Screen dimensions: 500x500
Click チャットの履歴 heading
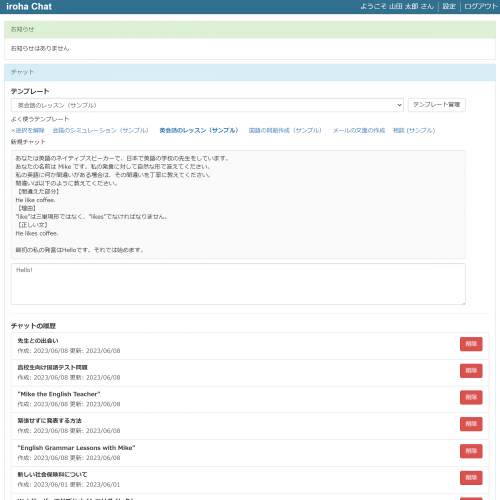point(33,326)
